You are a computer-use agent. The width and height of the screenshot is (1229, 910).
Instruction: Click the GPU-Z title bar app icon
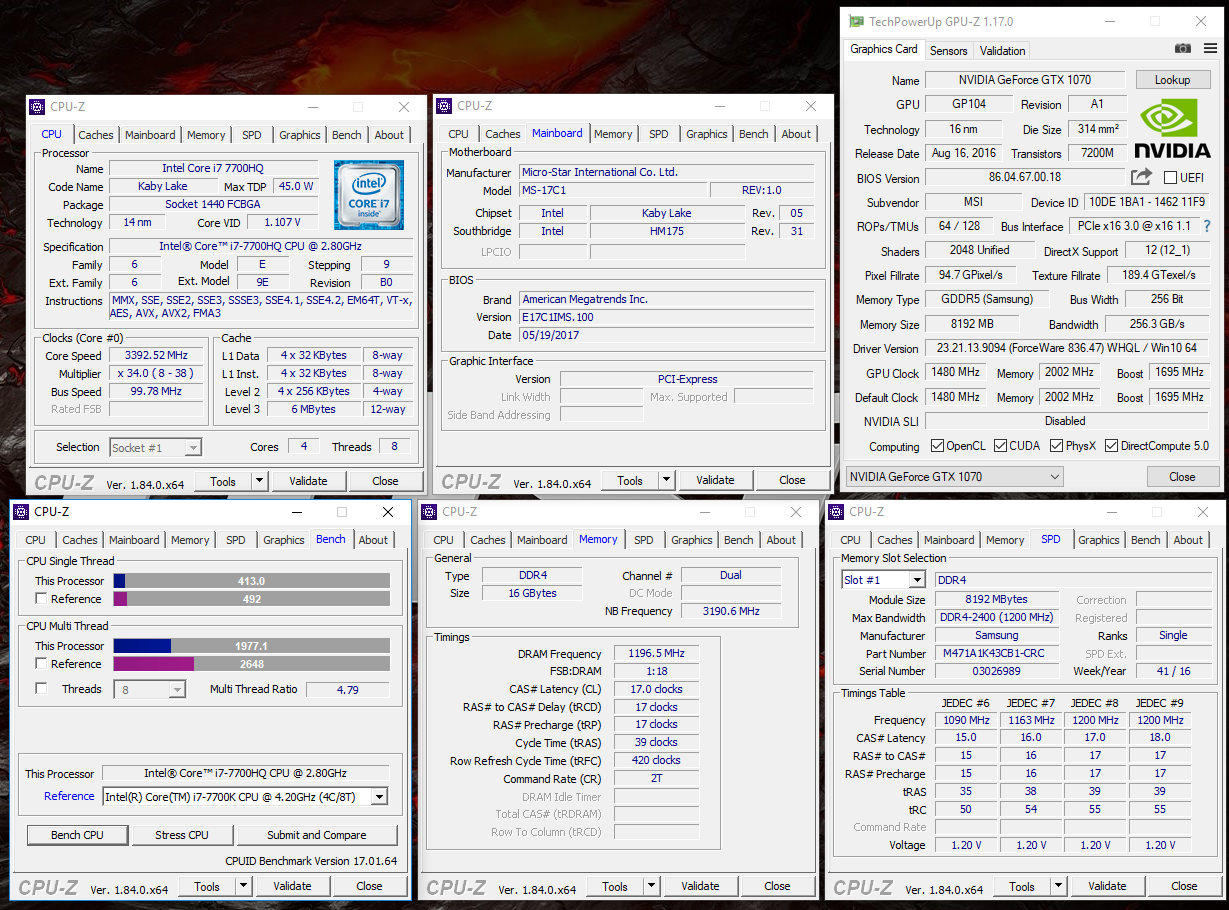coord(855,21)
